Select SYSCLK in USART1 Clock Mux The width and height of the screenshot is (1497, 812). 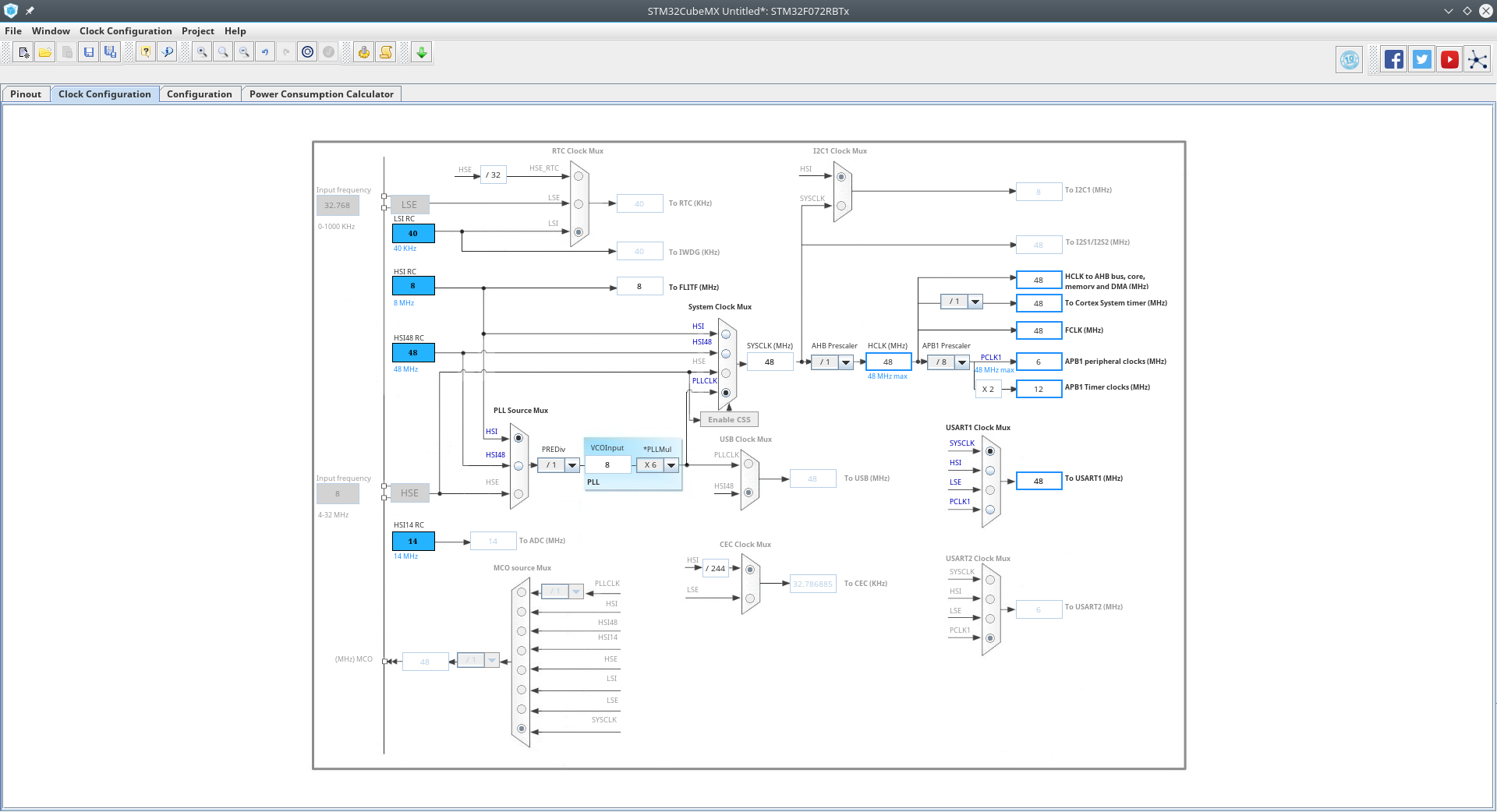(x=990, y=451)
